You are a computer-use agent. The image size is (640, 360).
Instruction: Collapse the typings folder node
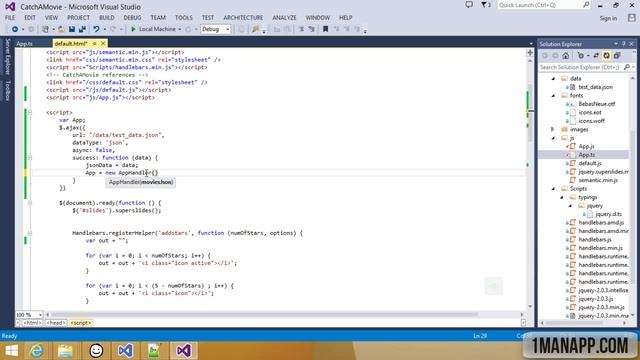pos(562,197)
